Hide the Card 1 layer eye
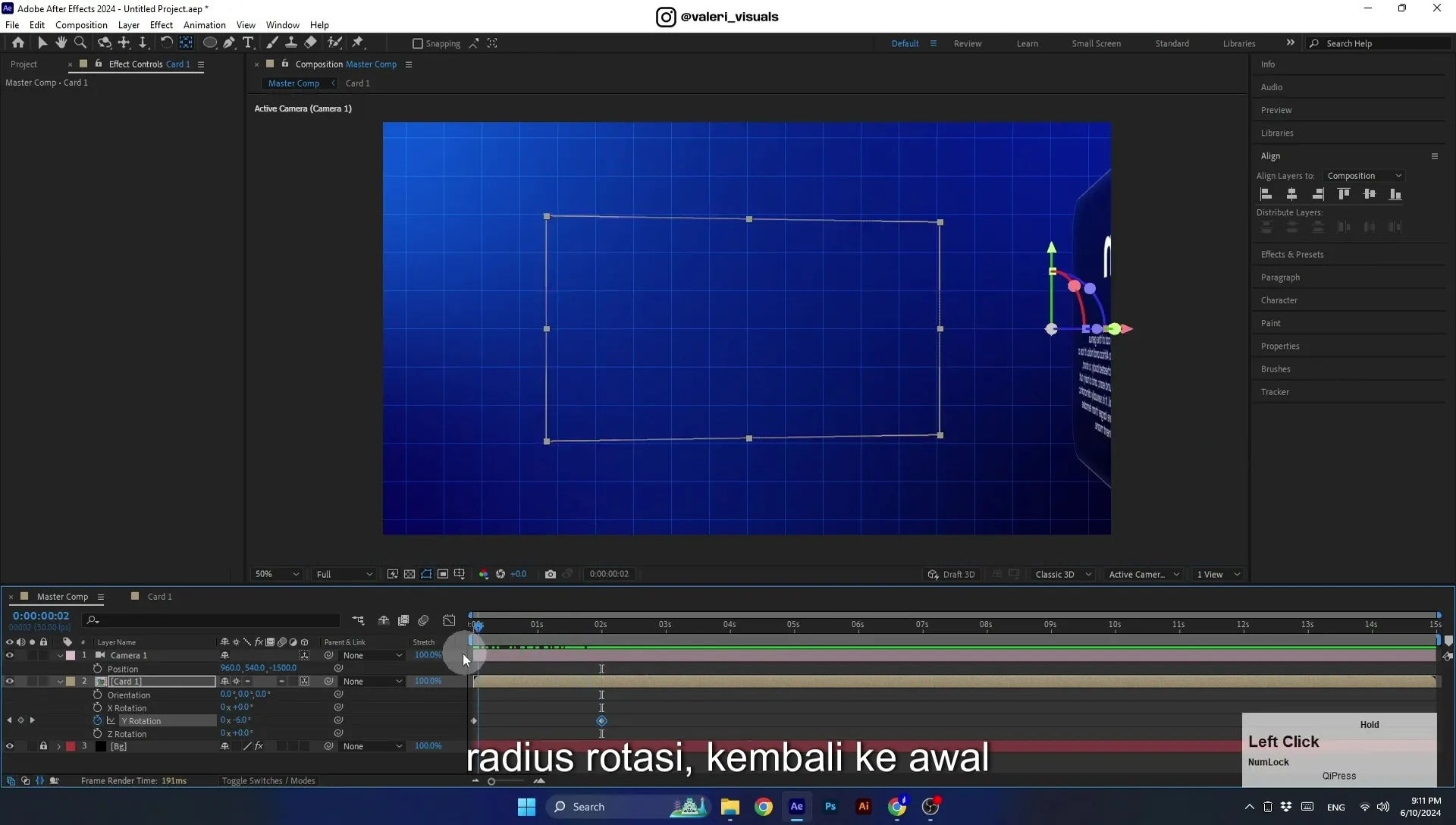The height and width of the screenshot is (825, 1456). tap(10, 681)
